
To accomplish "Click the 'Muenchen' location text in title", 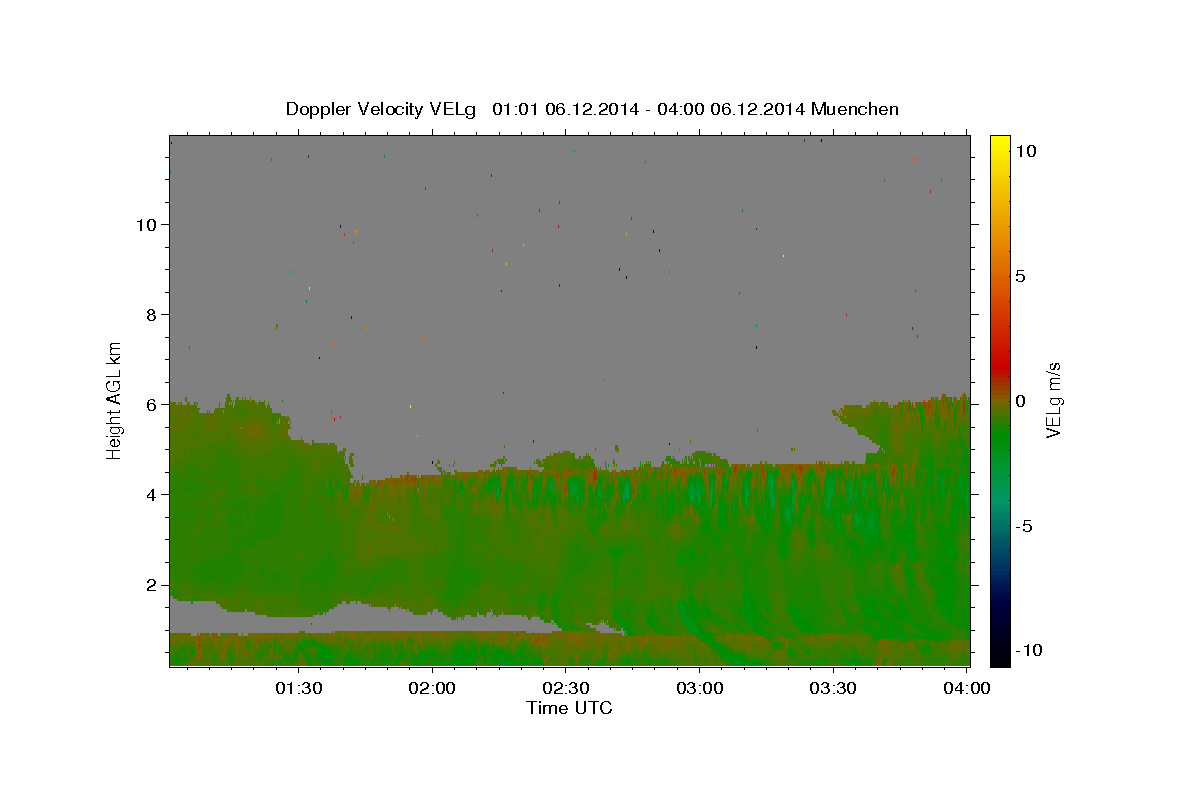I will point(855,109).
